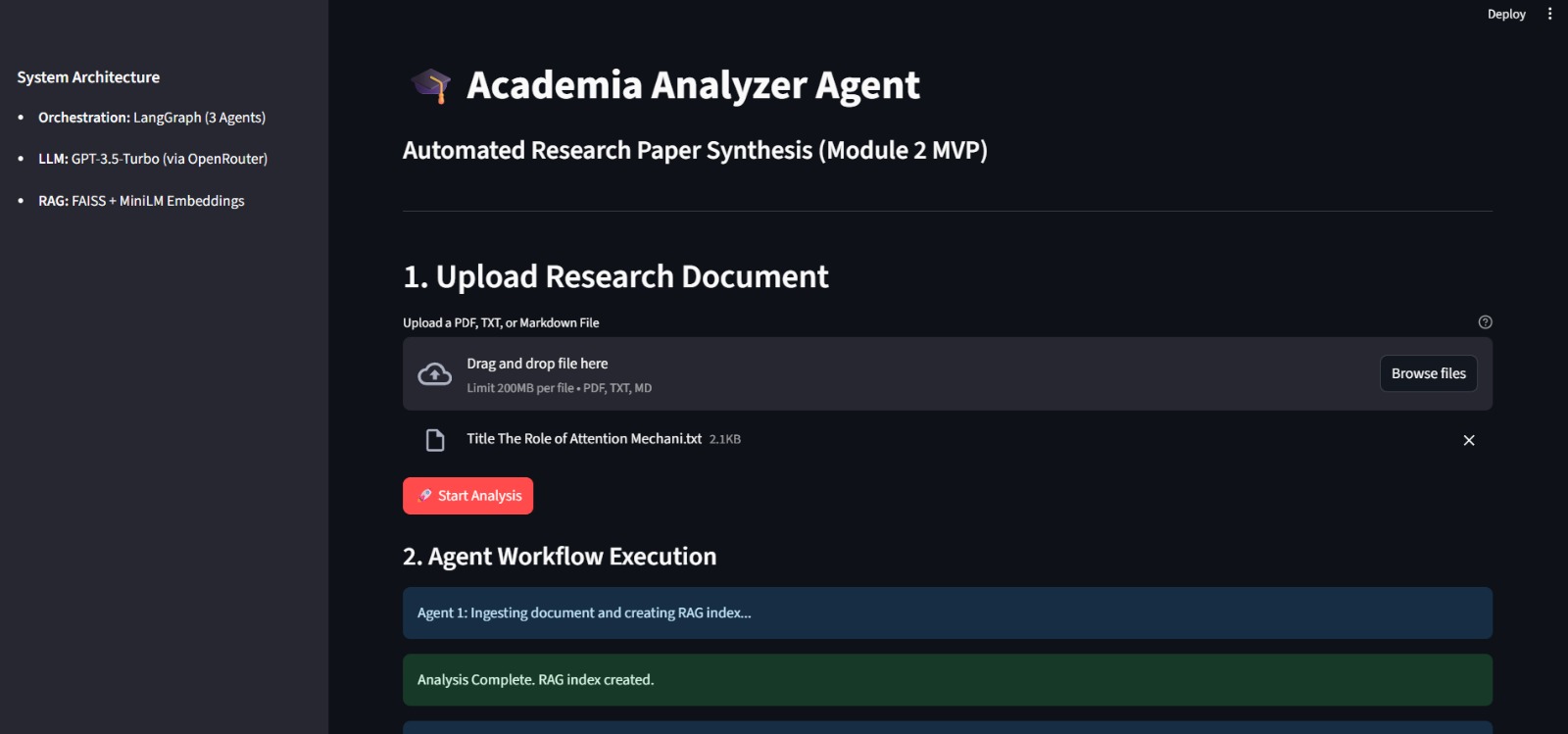Screen dimensions: 1568x734
Task: Click the rocket icon on Start Analysis
Action: pos(424,496)
